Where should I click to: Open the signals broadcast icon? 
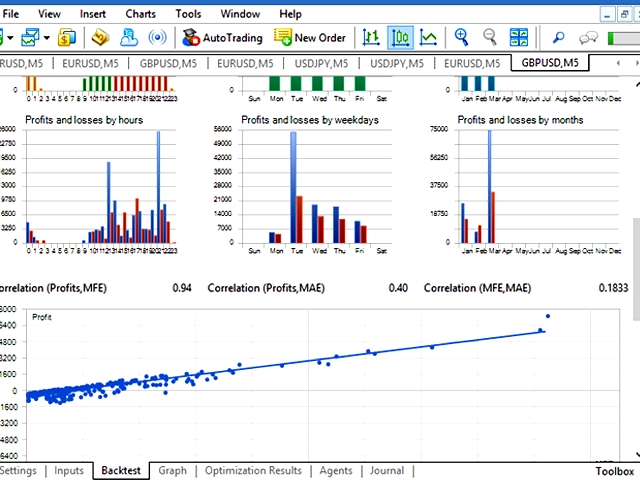[x=158, y=38]
